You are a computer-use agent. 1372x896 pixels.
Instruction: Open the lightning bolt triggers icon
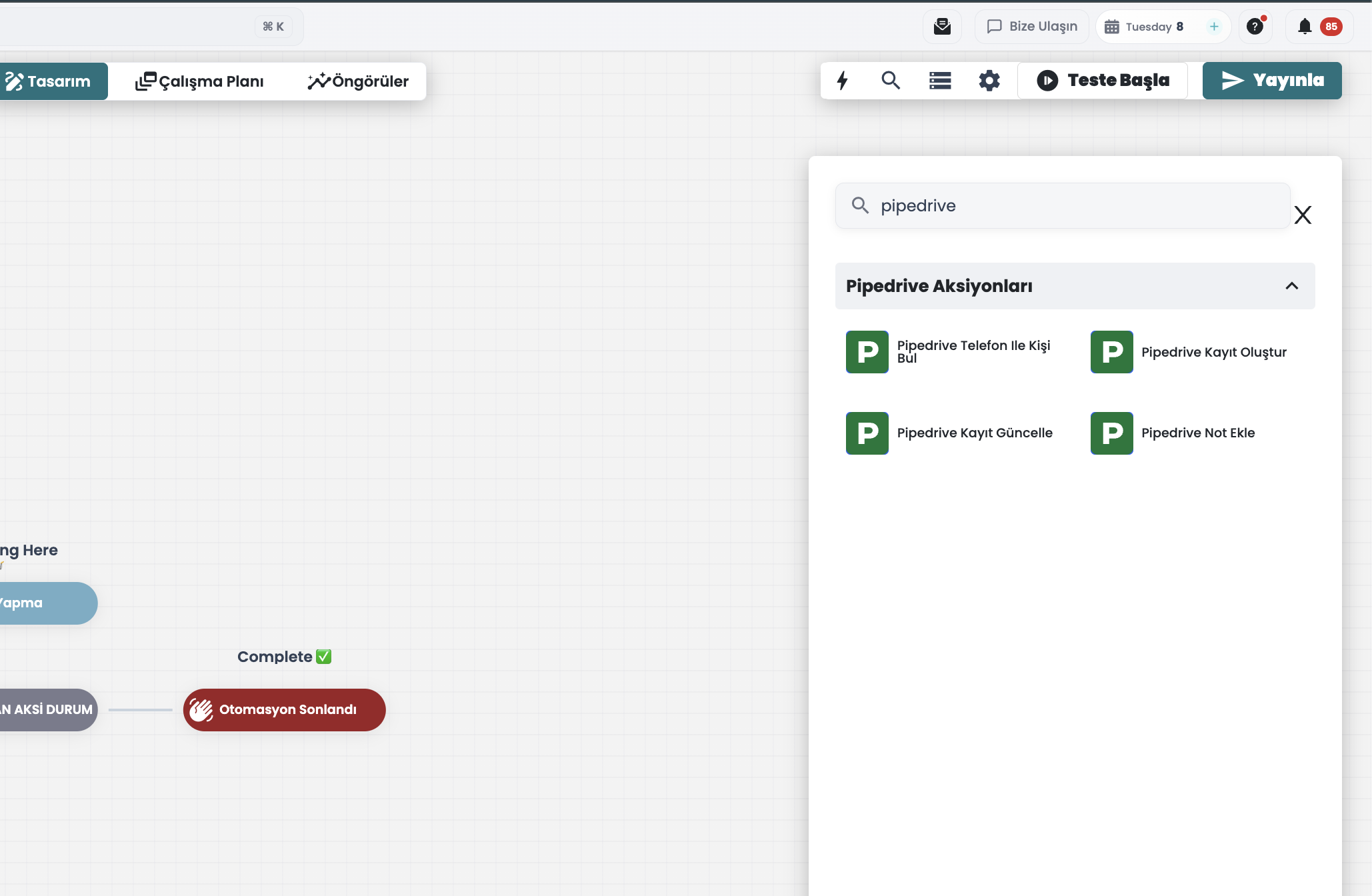[843, 81]
